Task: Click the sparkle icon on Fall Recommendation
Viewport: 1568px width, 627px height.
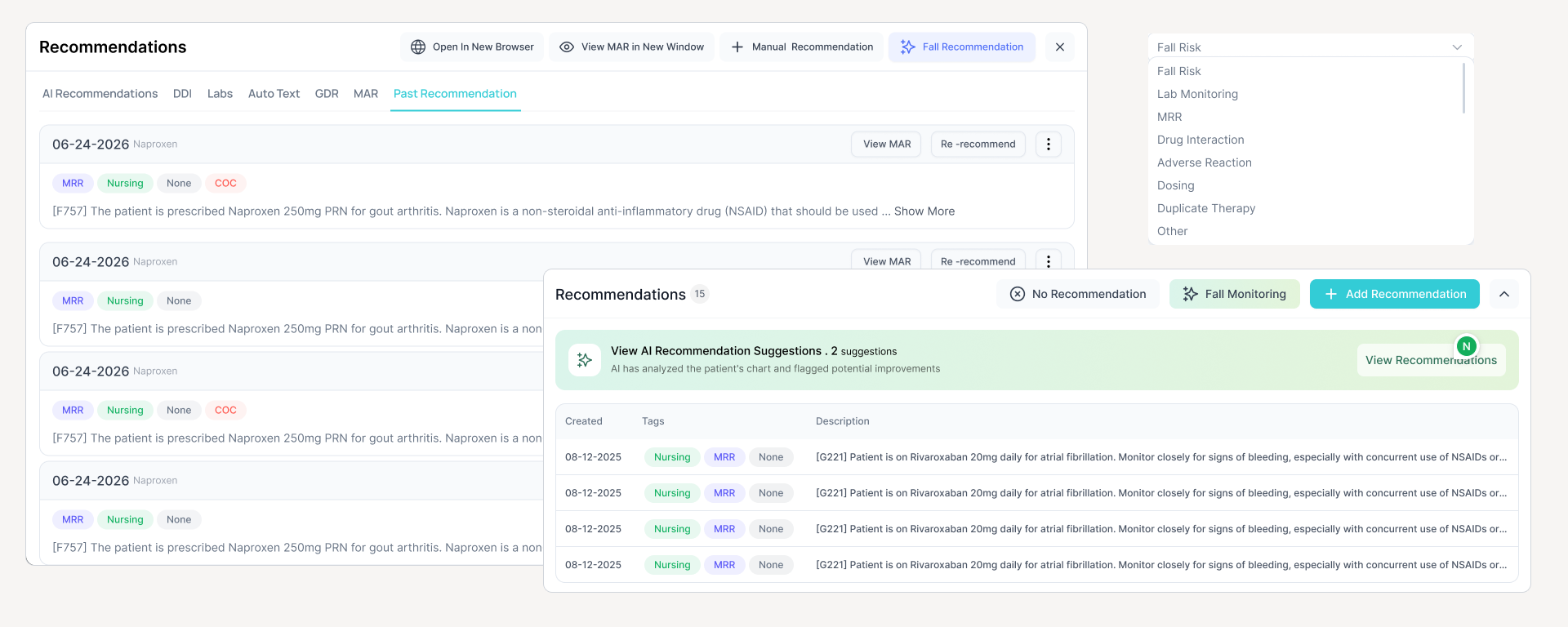Action: [x=908, y=47]
